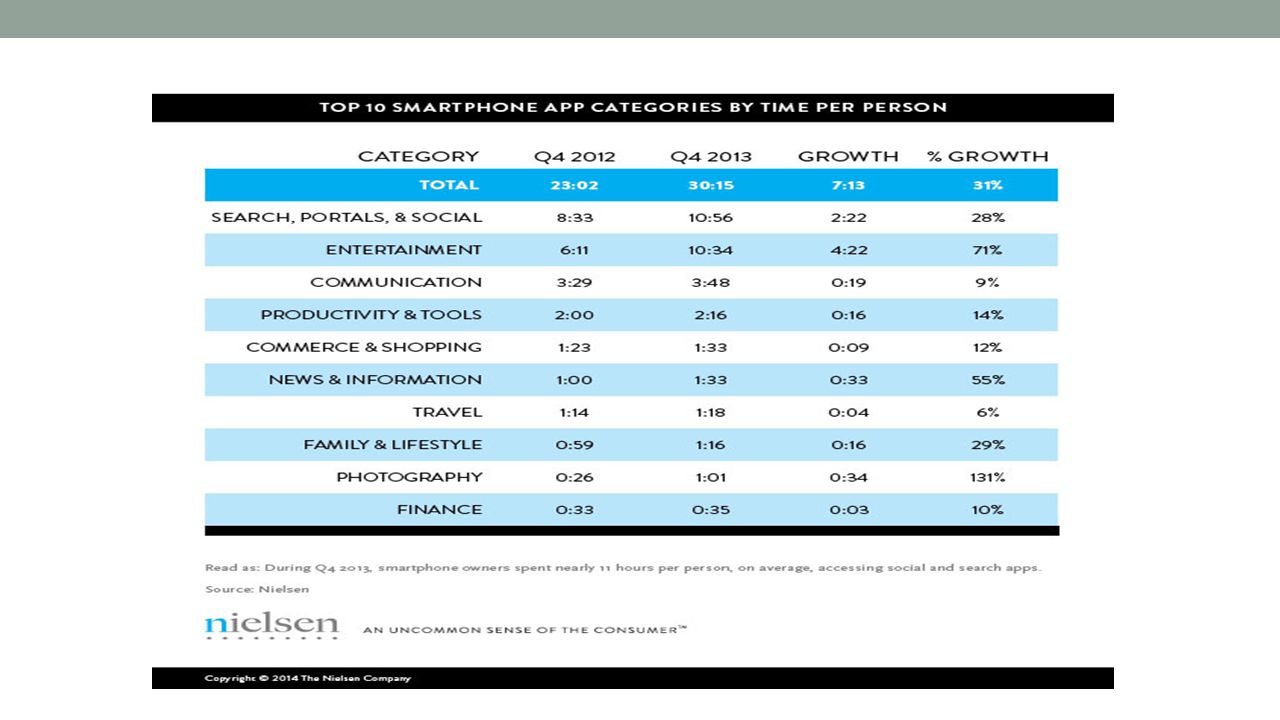Click the FINANCE row label
Screen dimensions: 1280x720
point(439,510)
